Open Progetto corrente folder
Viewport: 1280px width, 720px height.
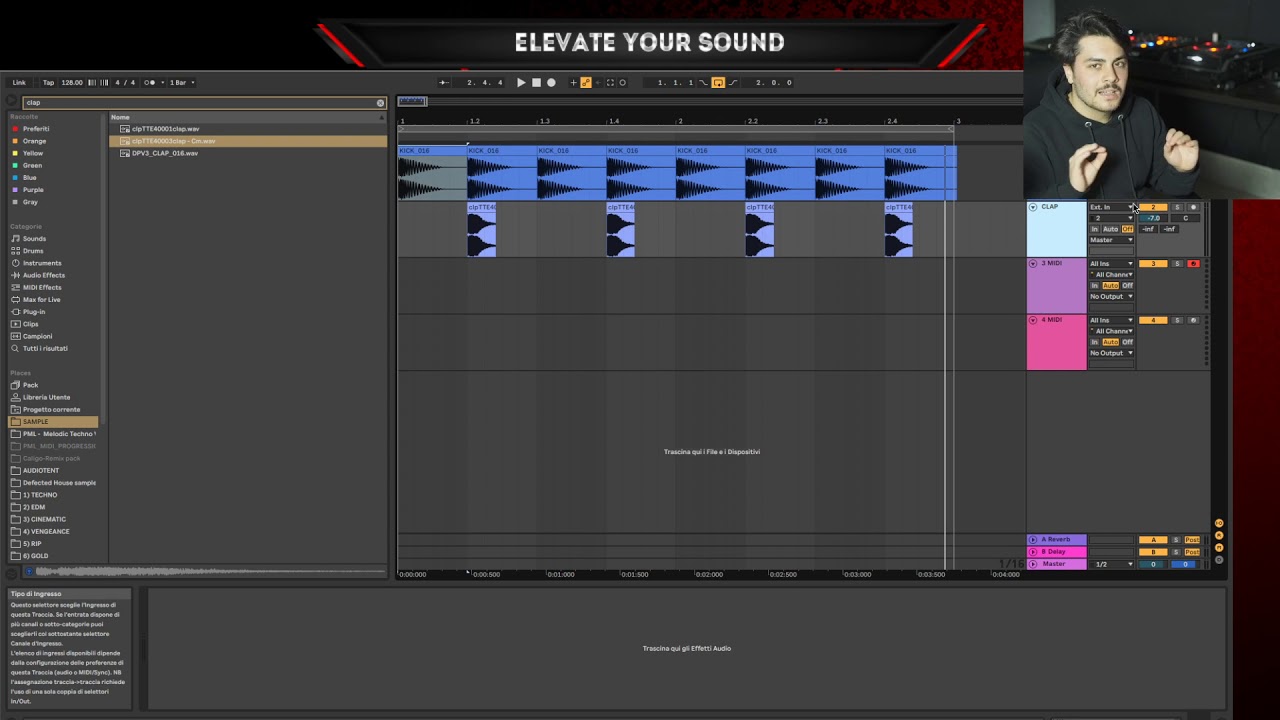pos(51,409)
